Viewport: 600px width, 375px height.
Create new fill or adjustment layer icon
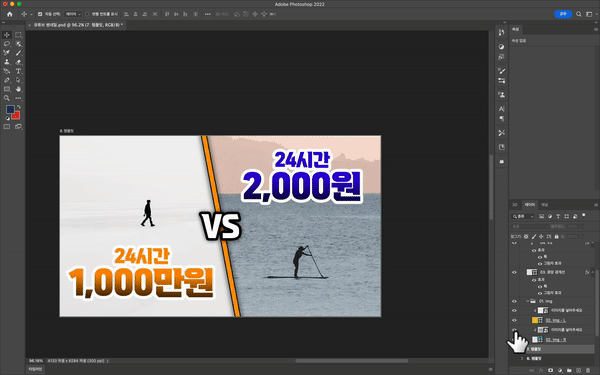tap(560, 370)
